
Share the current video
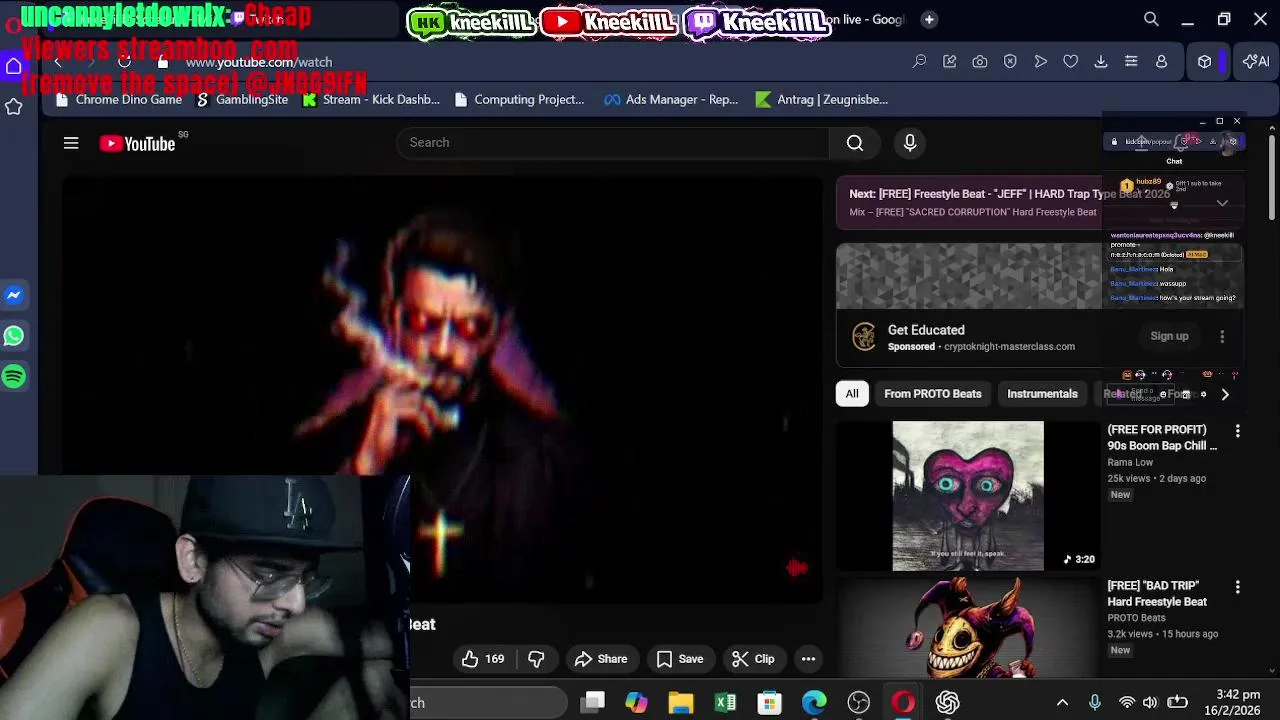pyautogui.click(x=601, y=659)
